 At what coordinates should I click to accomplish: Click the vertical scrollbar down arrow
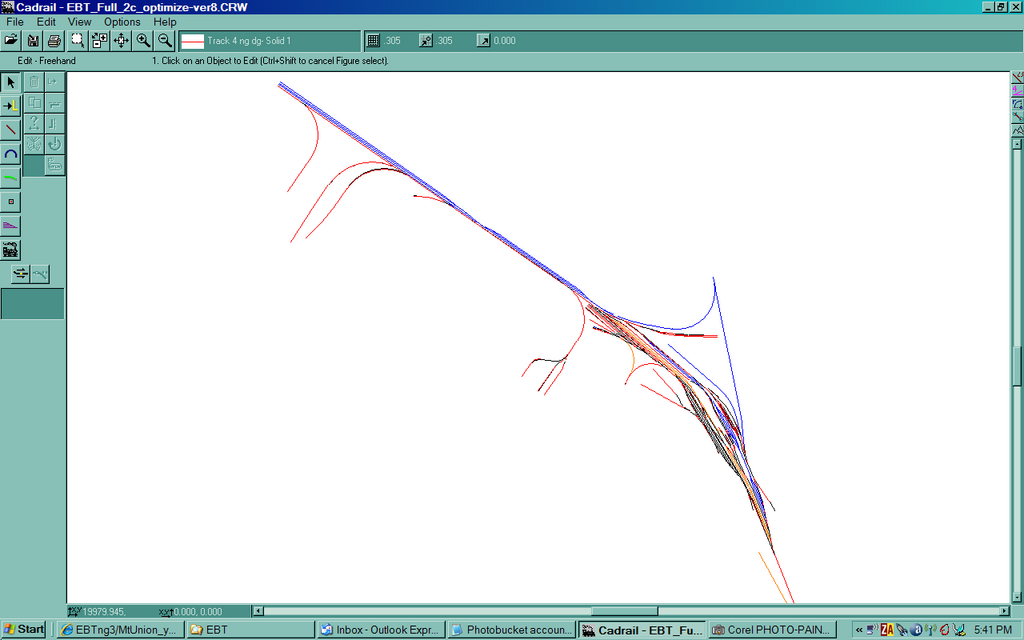pos(1017,596)
